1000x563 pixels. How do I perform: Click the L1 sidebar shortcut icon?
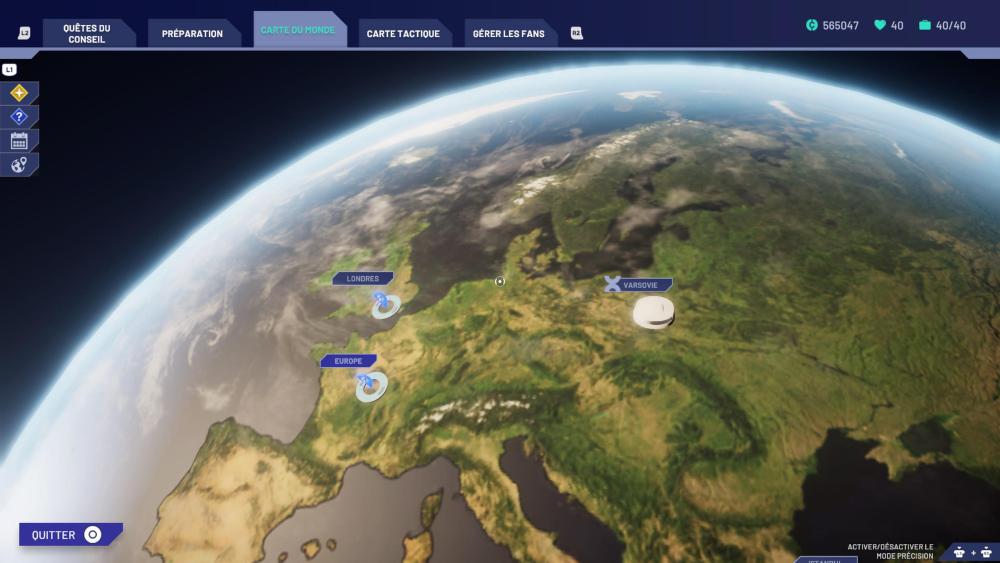coord(10,69)
